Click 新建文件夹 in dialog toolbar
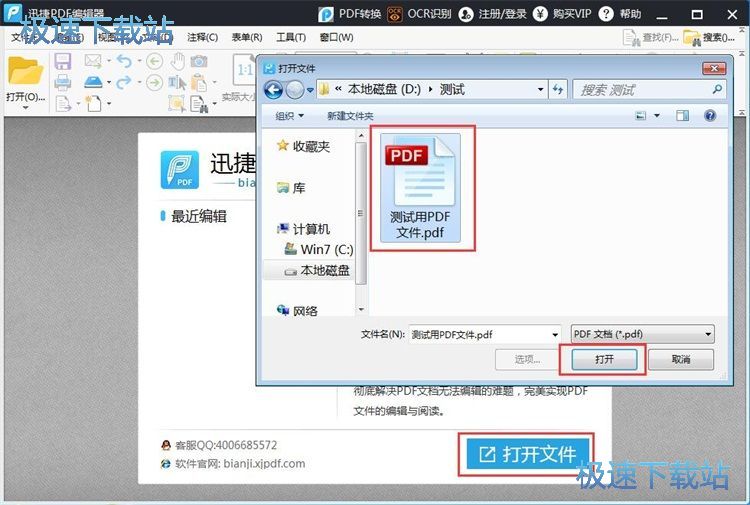This screenshot has width=750, height=505. [350, 116]
